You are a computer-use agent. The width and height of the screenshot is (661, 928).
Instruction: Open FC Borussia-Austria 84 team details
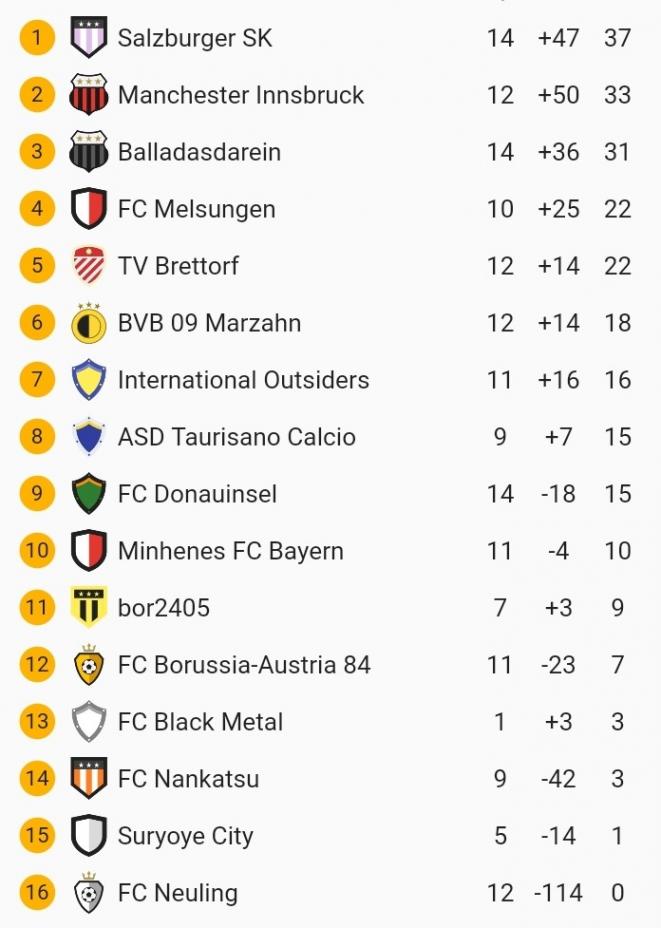[x=244, y=665]
